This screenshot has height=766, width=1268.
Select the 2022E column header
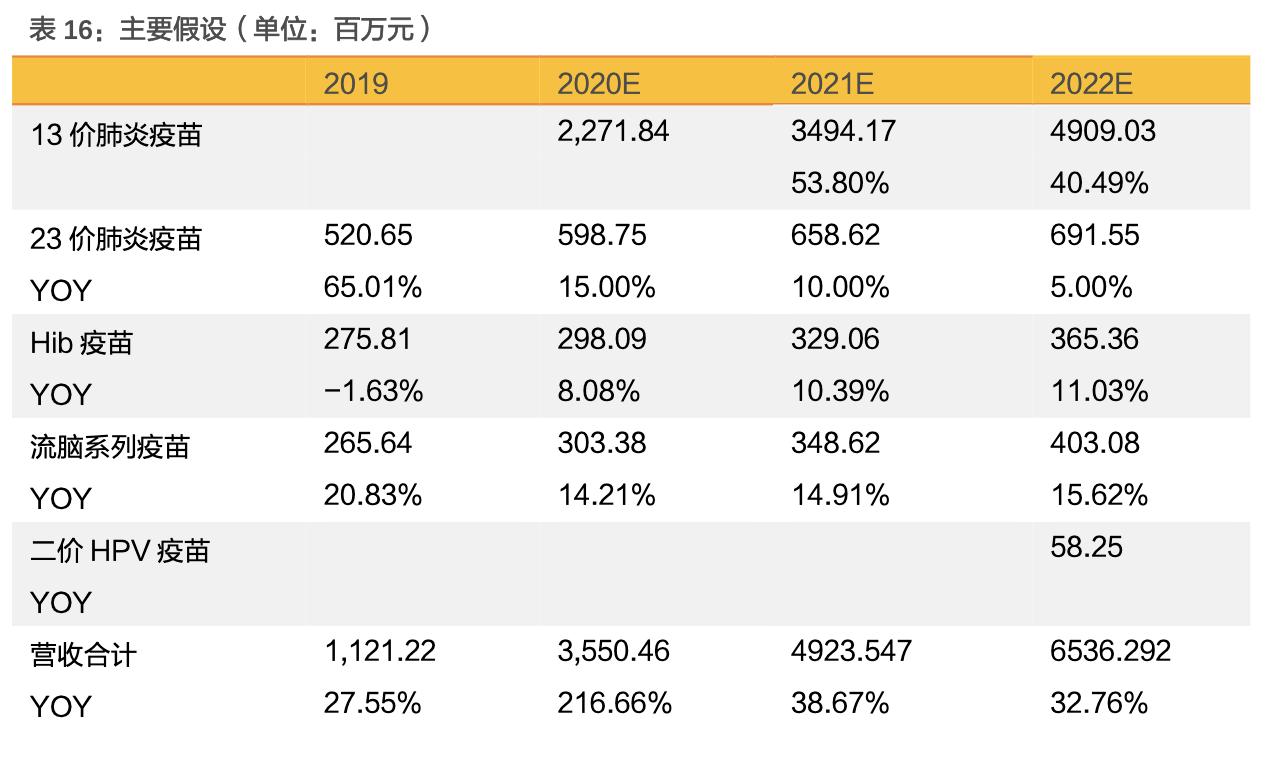click(1091, 83)
